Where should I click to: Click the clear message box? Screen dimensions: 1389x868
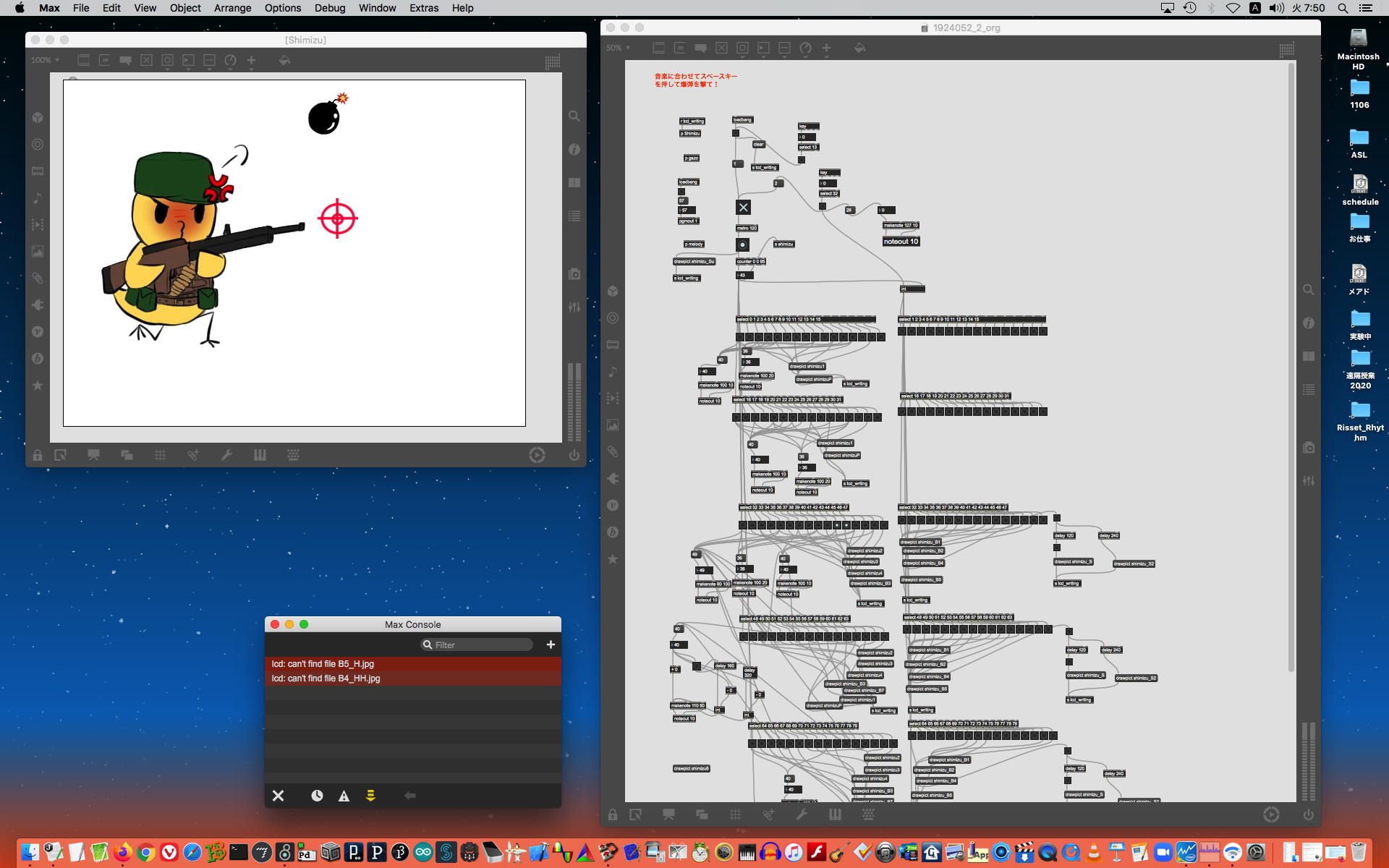coord(758,144)
